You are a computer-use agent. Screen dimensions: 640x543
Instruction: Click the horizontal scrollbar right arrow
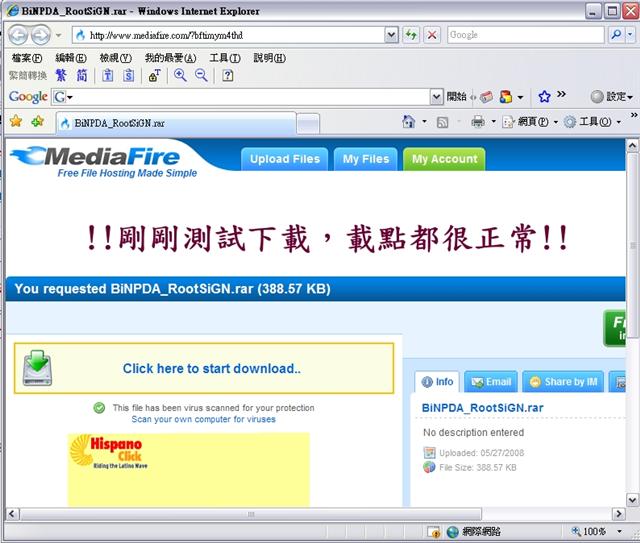(618, 514)
